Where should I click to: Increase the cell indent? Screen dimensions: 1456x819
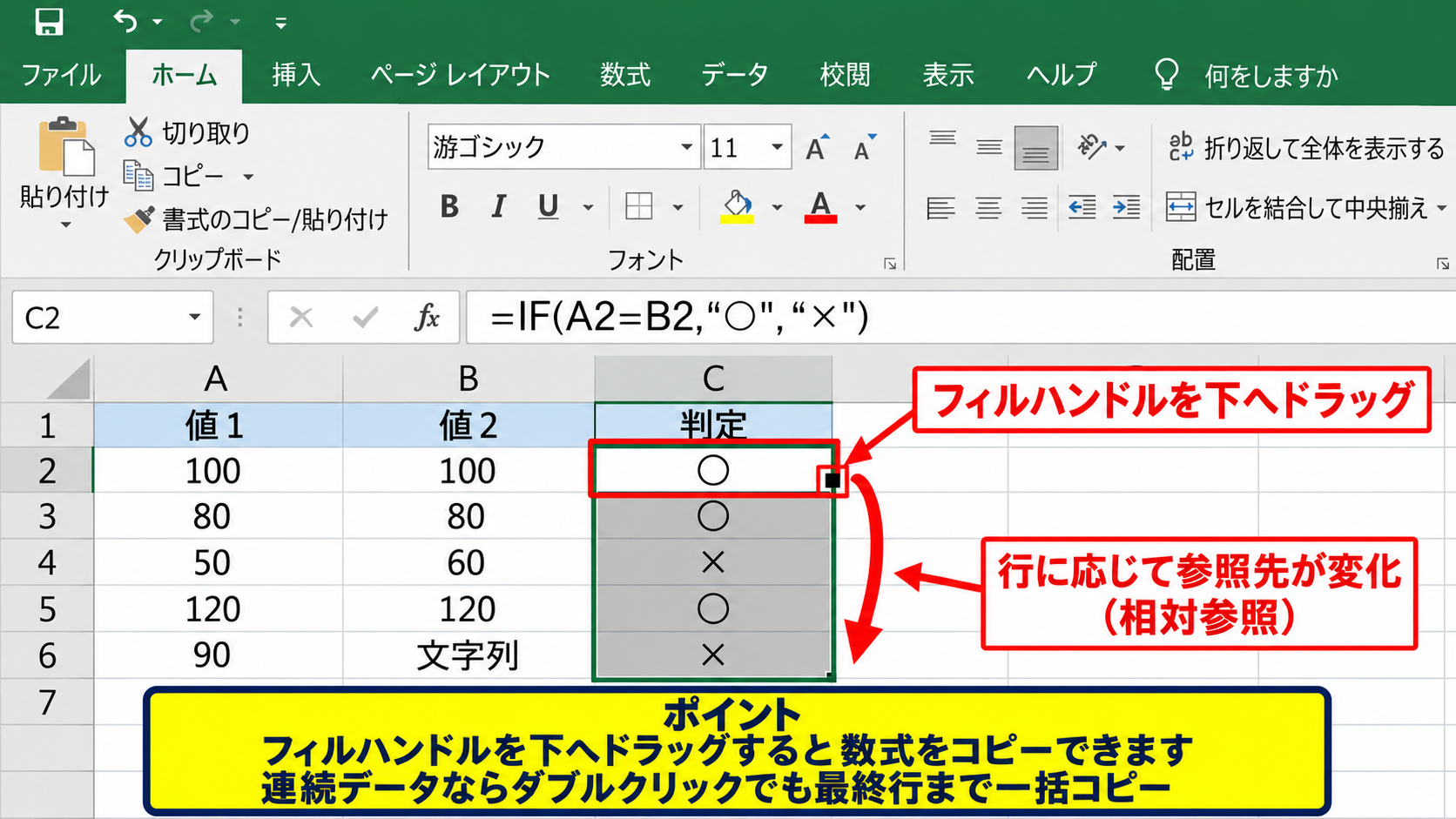pyautogui.click(x=1126, y=207)
